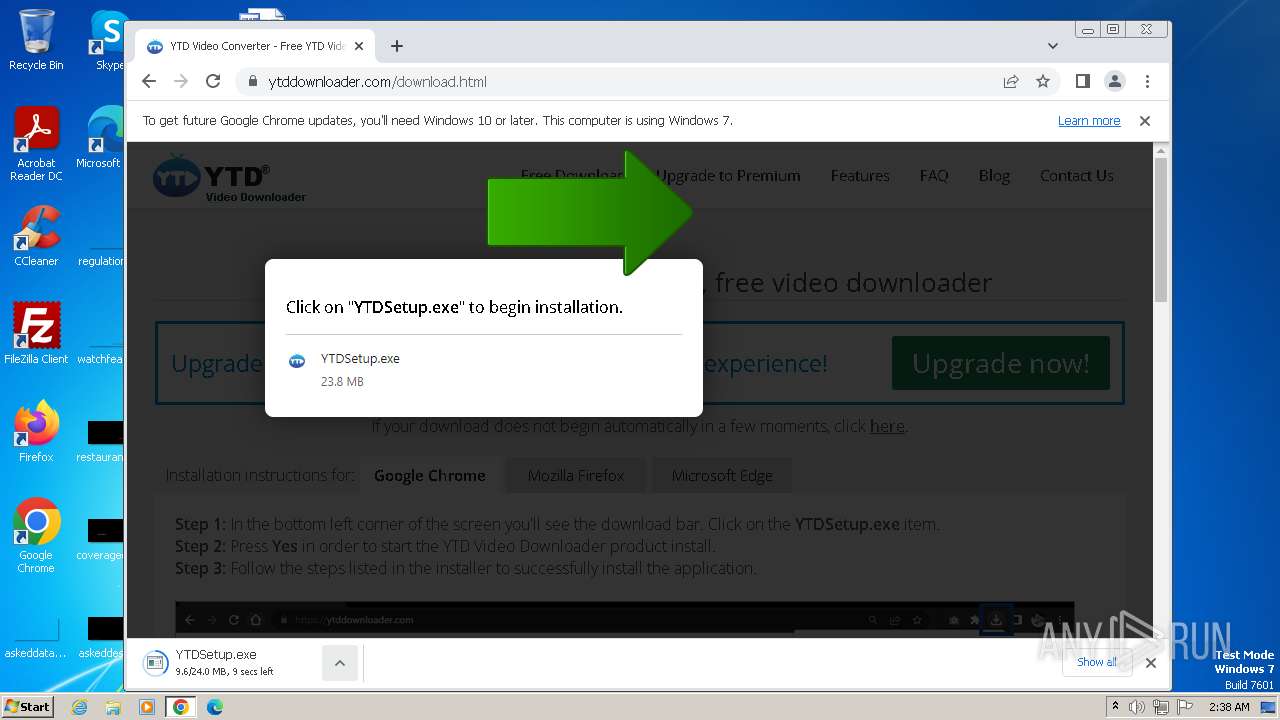Open Chrome's side panel
The height and width of the screenshot is (720, 1280).
[1082, 81]
